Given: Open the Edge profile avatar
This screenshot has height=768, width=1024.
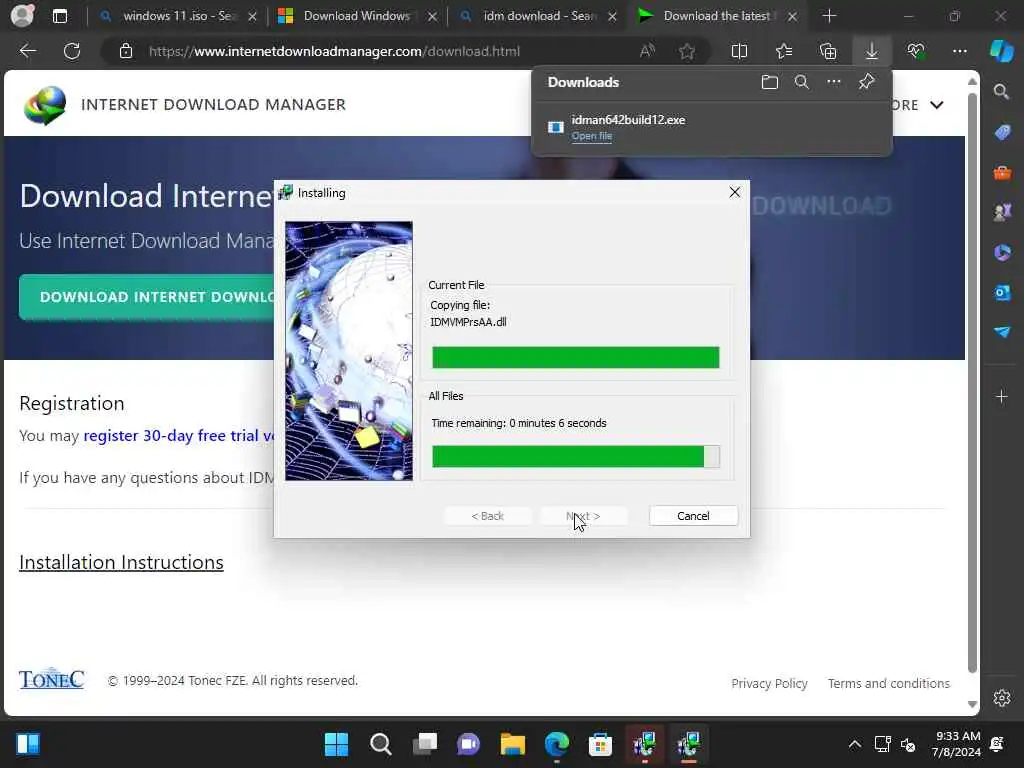Looking at the screenshot, I should [x=22, y=16].
